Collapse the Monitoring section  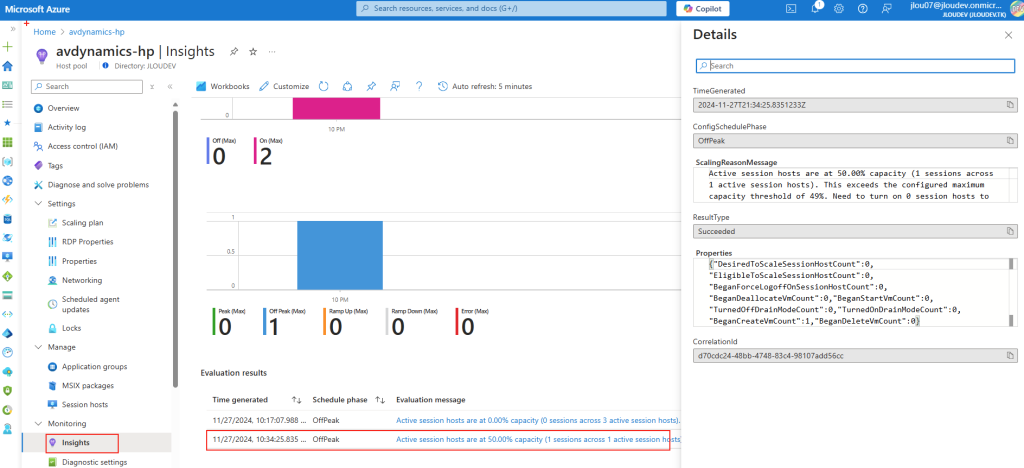coord(38,424)
